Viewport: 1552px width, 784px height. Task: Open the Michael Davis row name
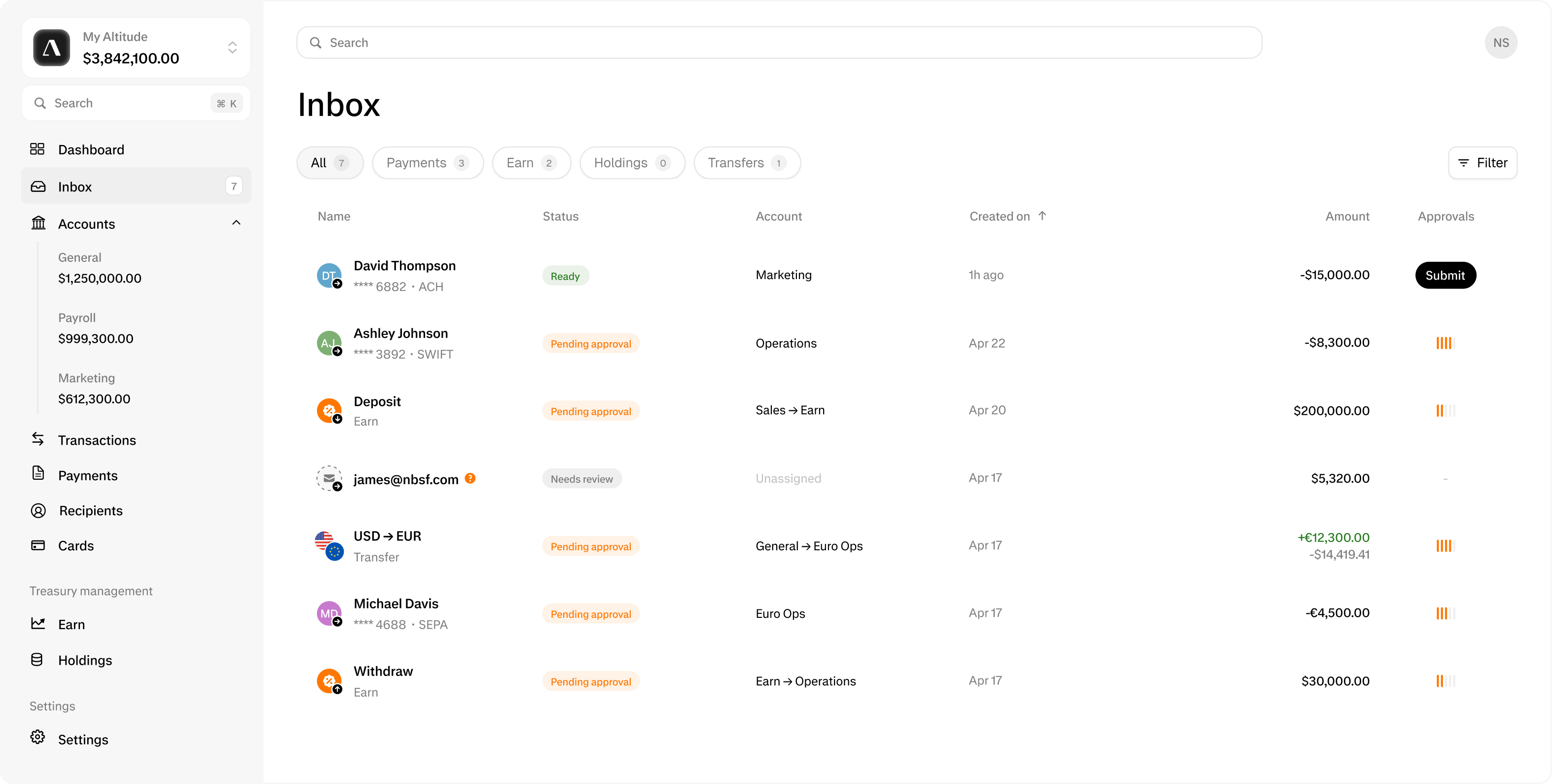(396, 604)
